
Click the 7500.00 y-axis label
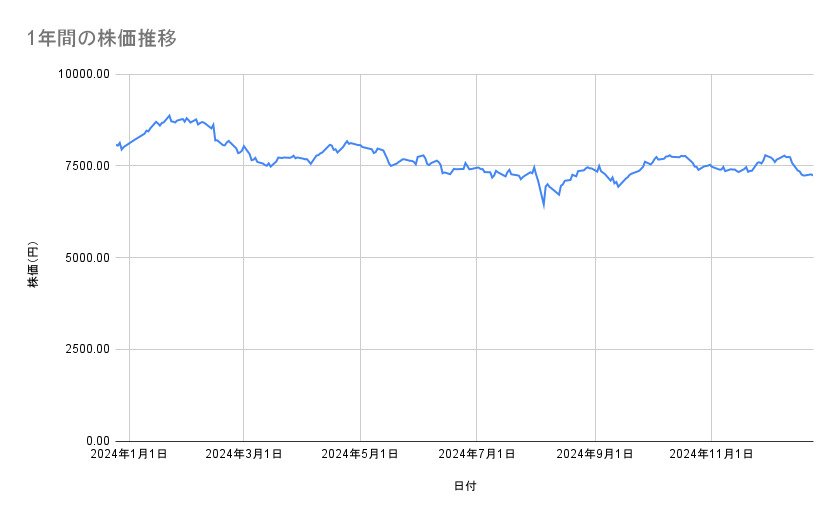click(86, 166)
